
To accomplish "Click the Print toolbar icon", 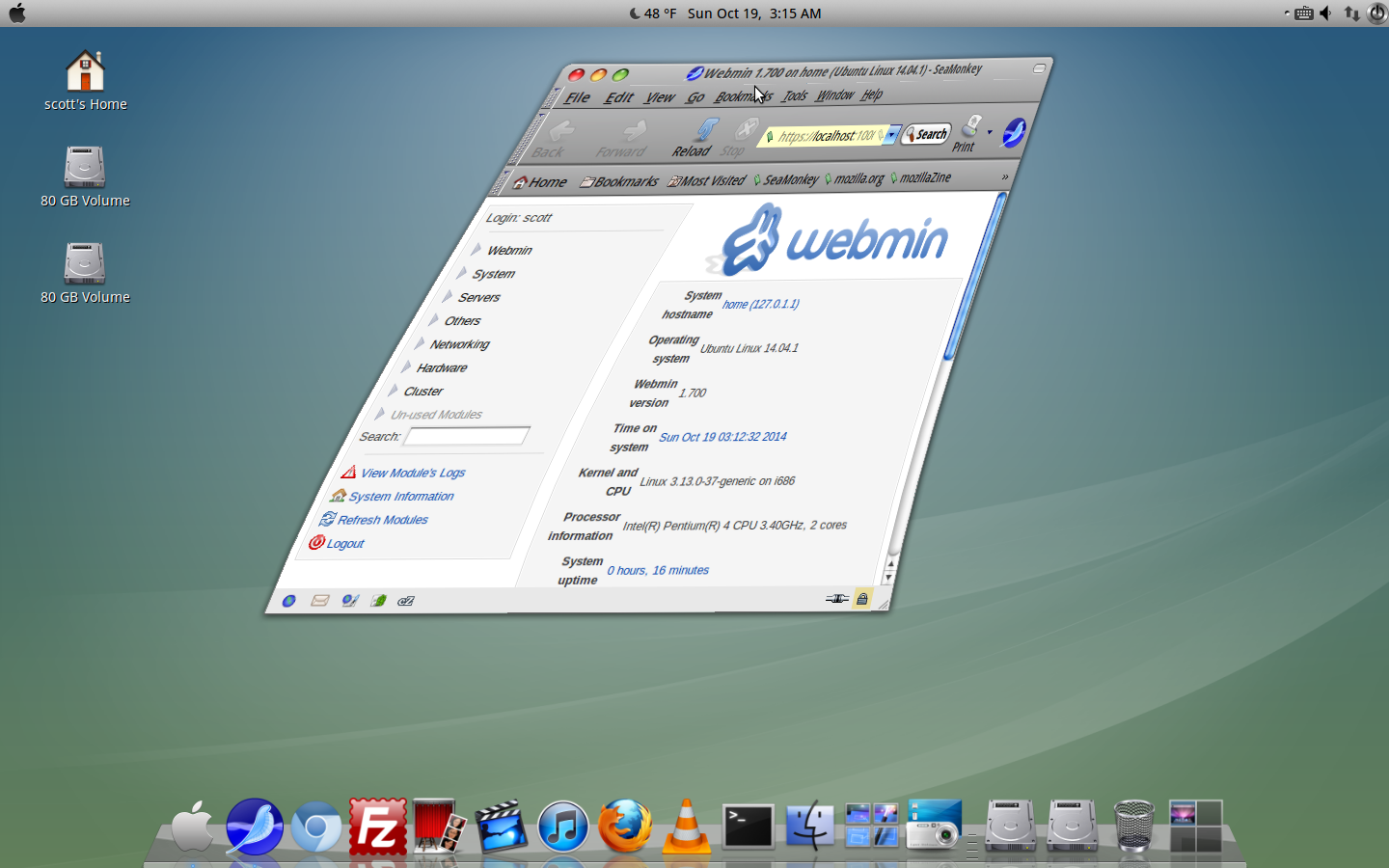I will pos(967,134).
